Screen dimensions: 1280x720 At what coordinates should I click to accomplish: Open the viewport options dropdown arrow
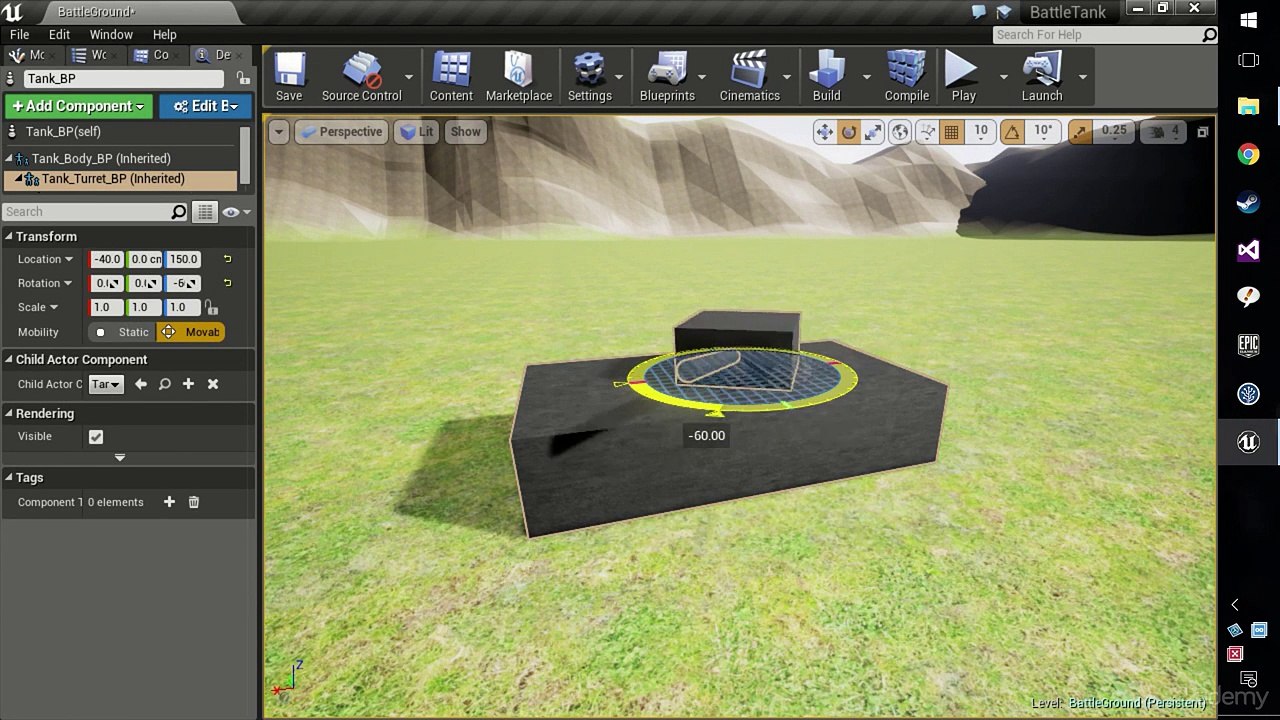[279, 132]
